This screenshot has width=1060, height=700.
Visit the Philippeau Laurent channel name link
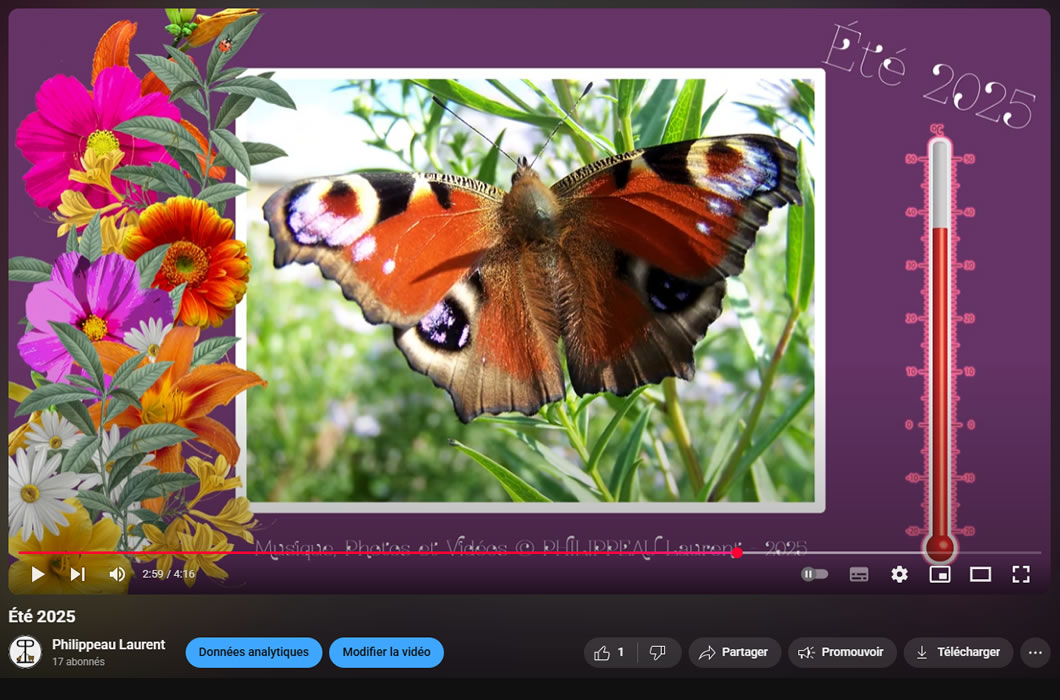point(108,645)
